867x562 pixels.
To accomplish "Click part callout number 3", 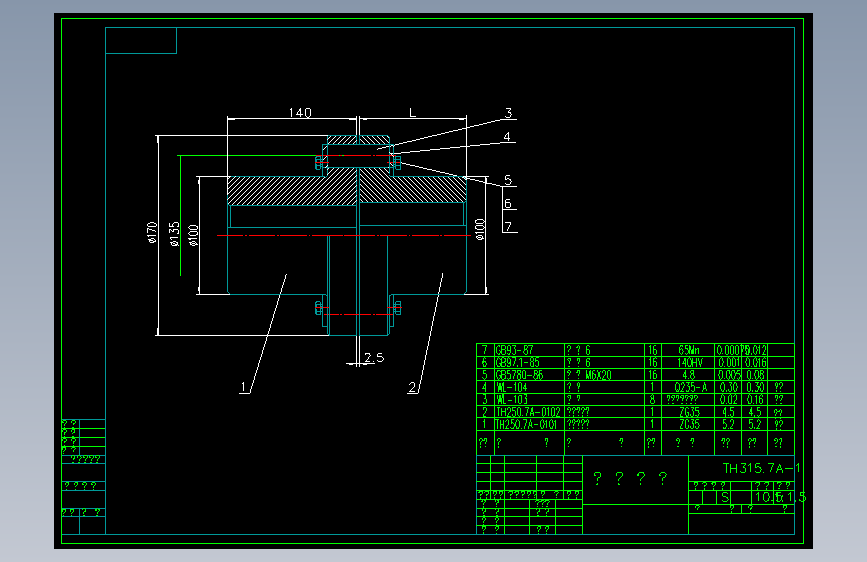I will [x=508, y=113].
